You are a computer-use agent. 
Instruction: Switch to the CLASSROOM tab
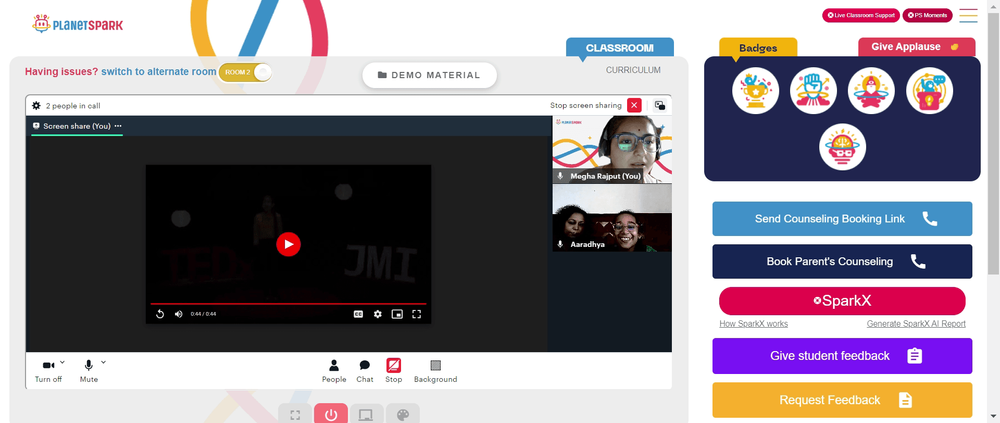[x=620, y=48]
